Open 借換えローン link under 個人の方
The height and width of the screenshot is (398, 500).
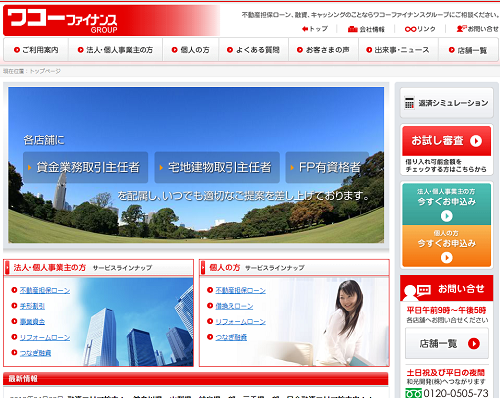click(x=234, y=306)
